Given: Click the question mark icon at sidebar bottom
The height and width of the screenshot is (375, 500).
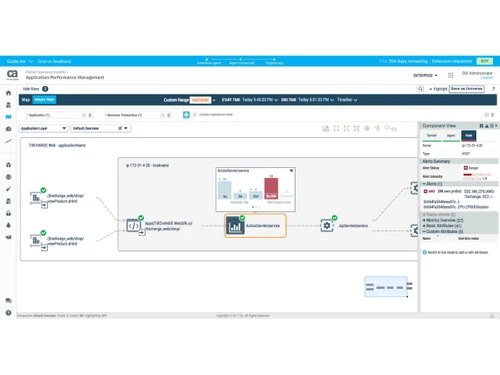Looking at the screenshot, I should (9, 313).
